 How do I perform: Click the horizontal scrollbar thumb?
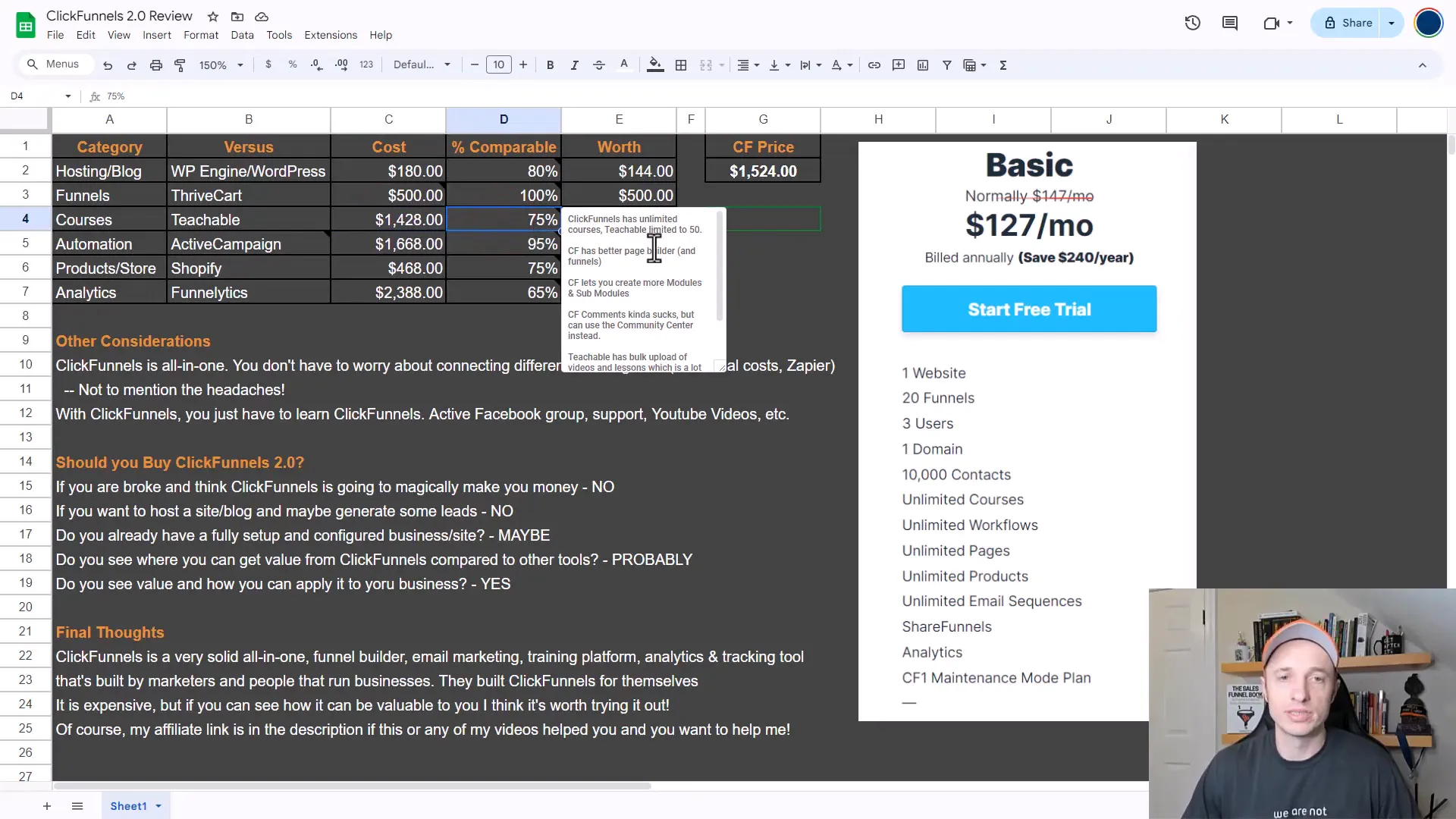click(x=353, y=786)
